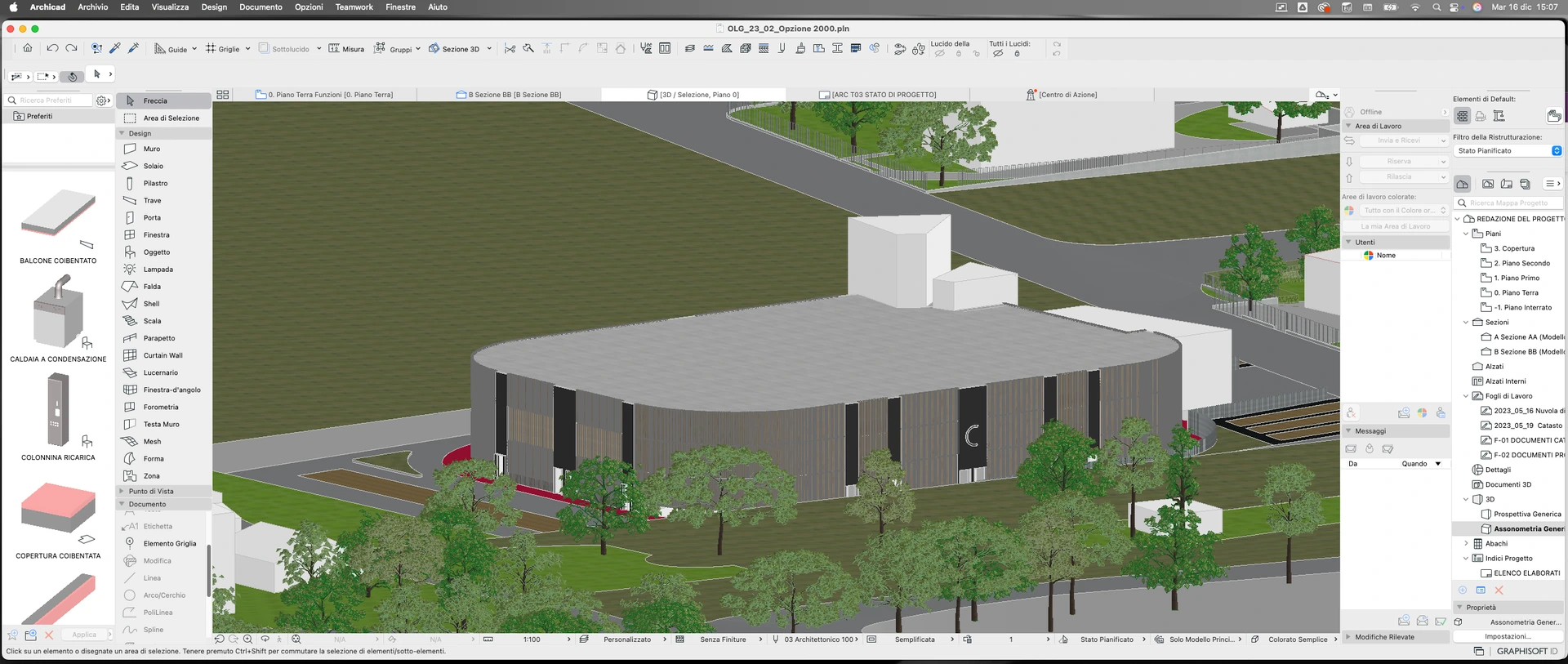1568x664 pixels.
Task: Activate the Zona tool
Action: (151, 476)
